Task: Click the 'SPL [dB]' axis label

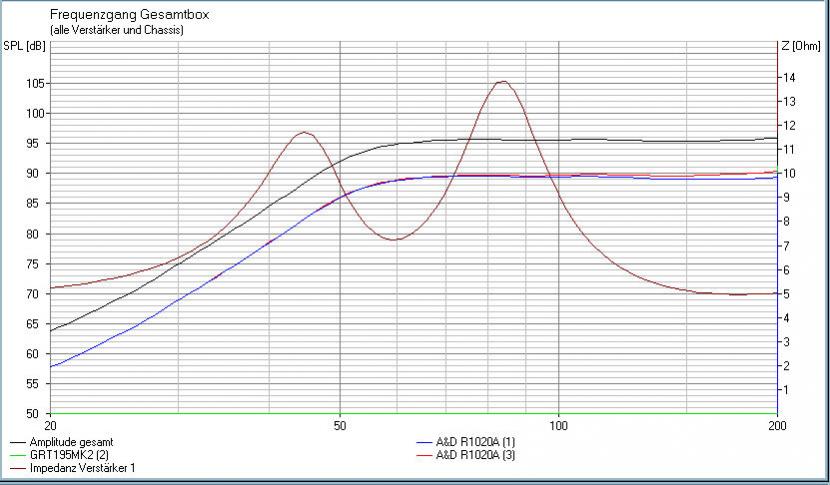Action: (x=24, y=46)
